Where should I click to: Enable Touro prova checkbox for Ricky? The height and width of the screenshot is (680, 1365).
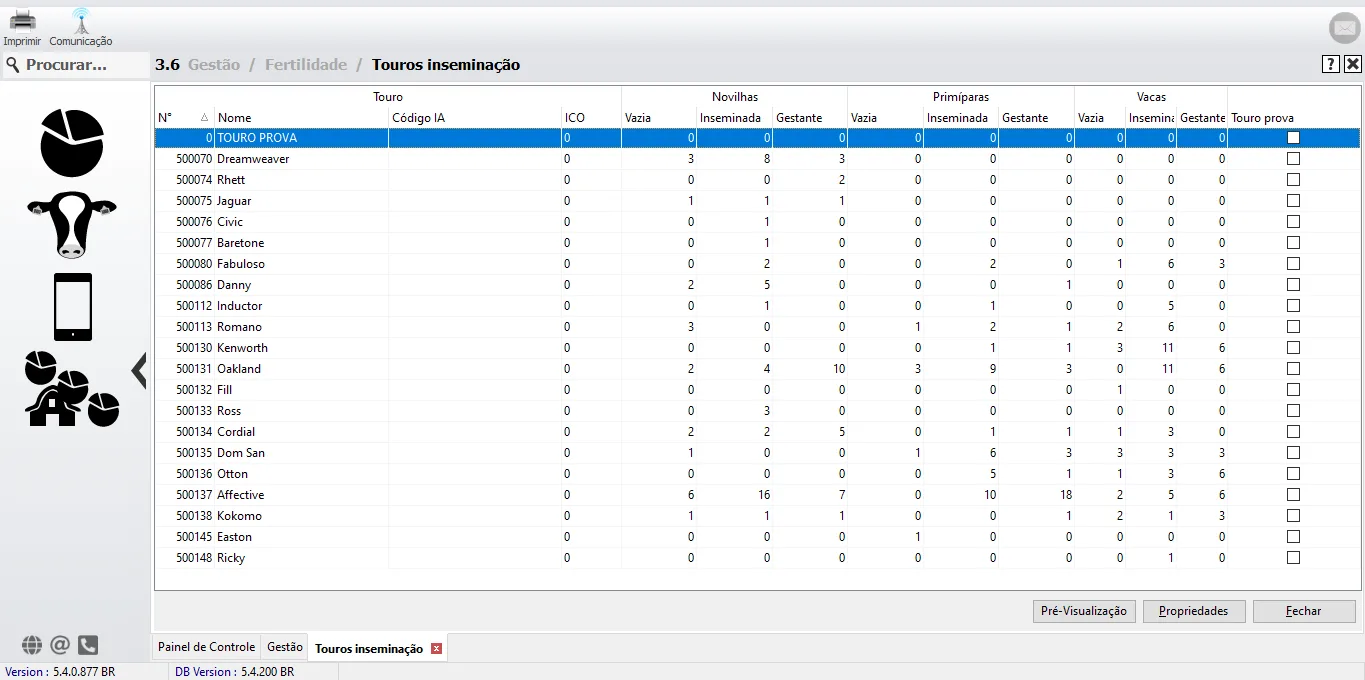[x=1293, y=558]
